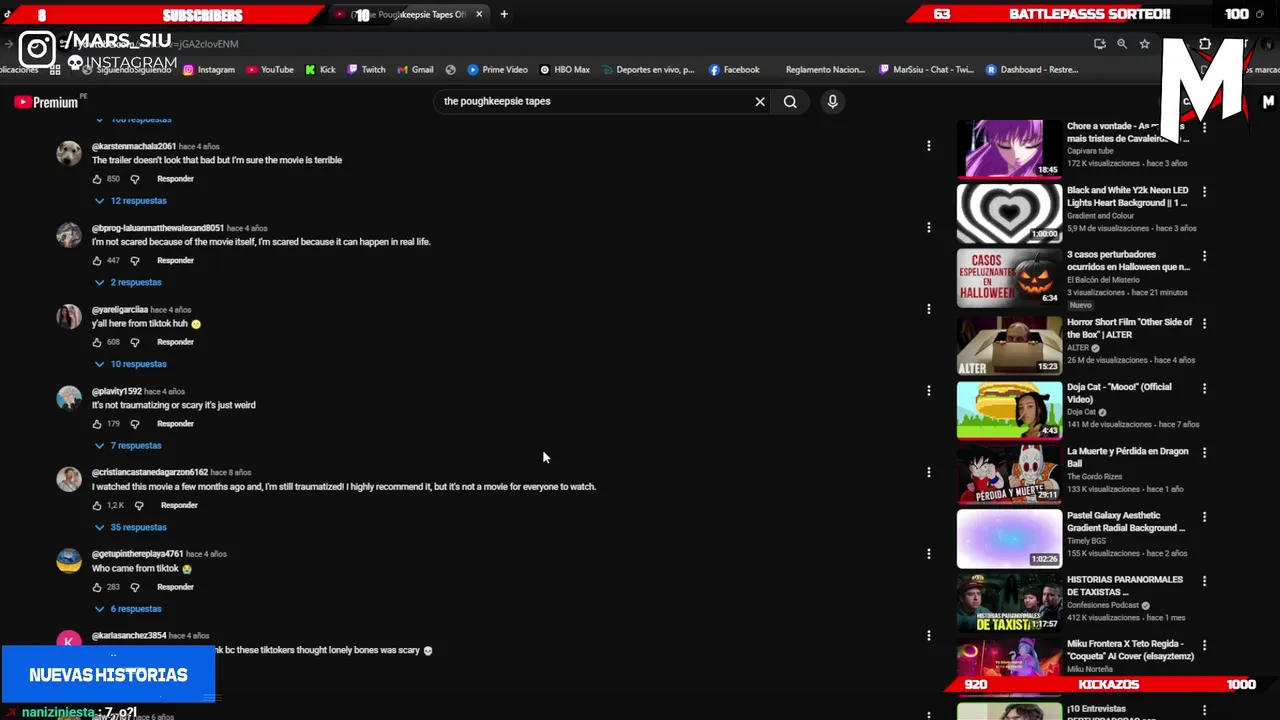Click Responder under @plavity1592's comment
Viewport: 1280px width, 720px height.
(175, 424)
